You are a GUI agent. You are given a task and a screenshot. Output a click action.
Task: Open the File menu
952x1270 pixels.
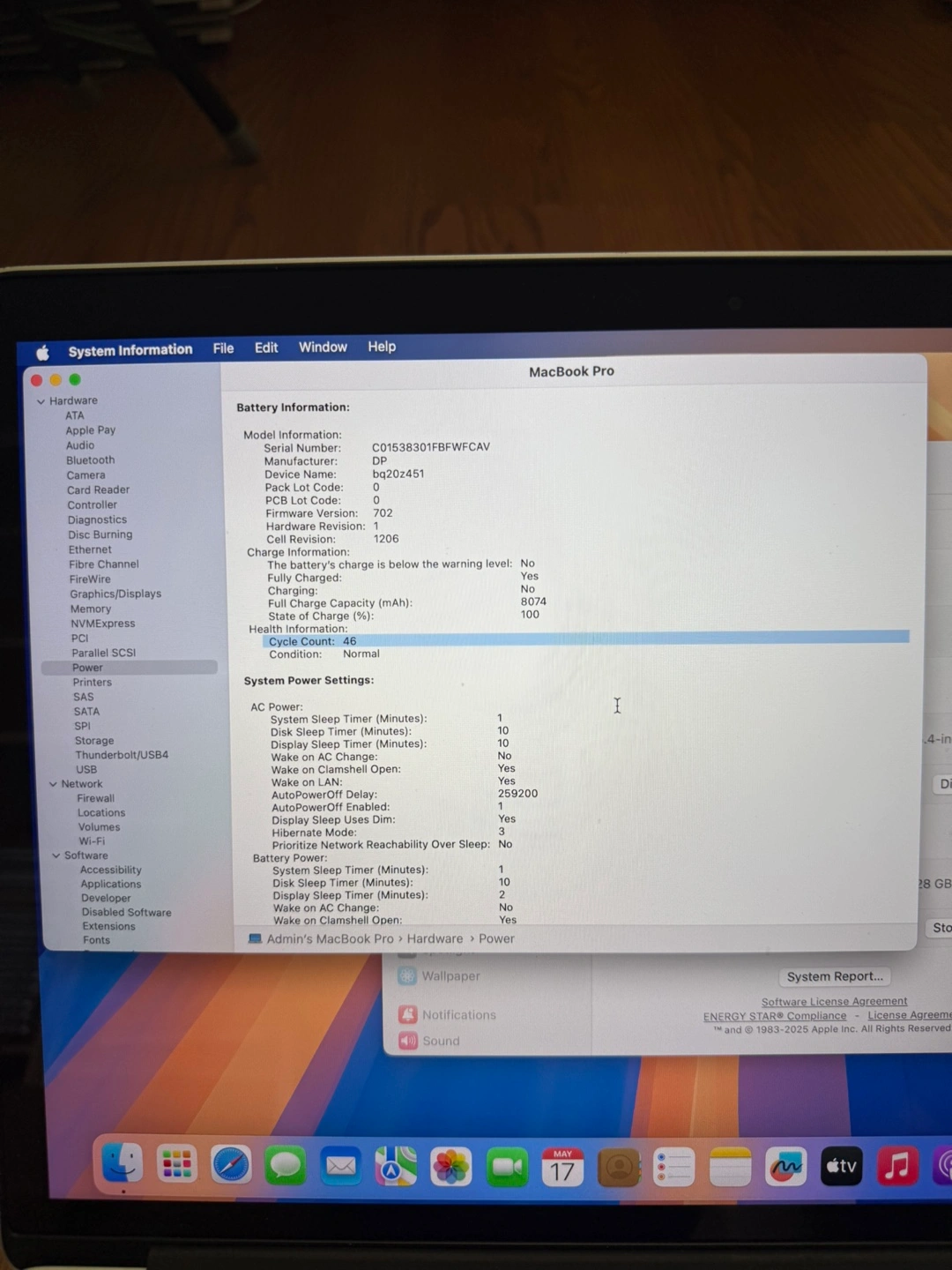pos(223,348)
